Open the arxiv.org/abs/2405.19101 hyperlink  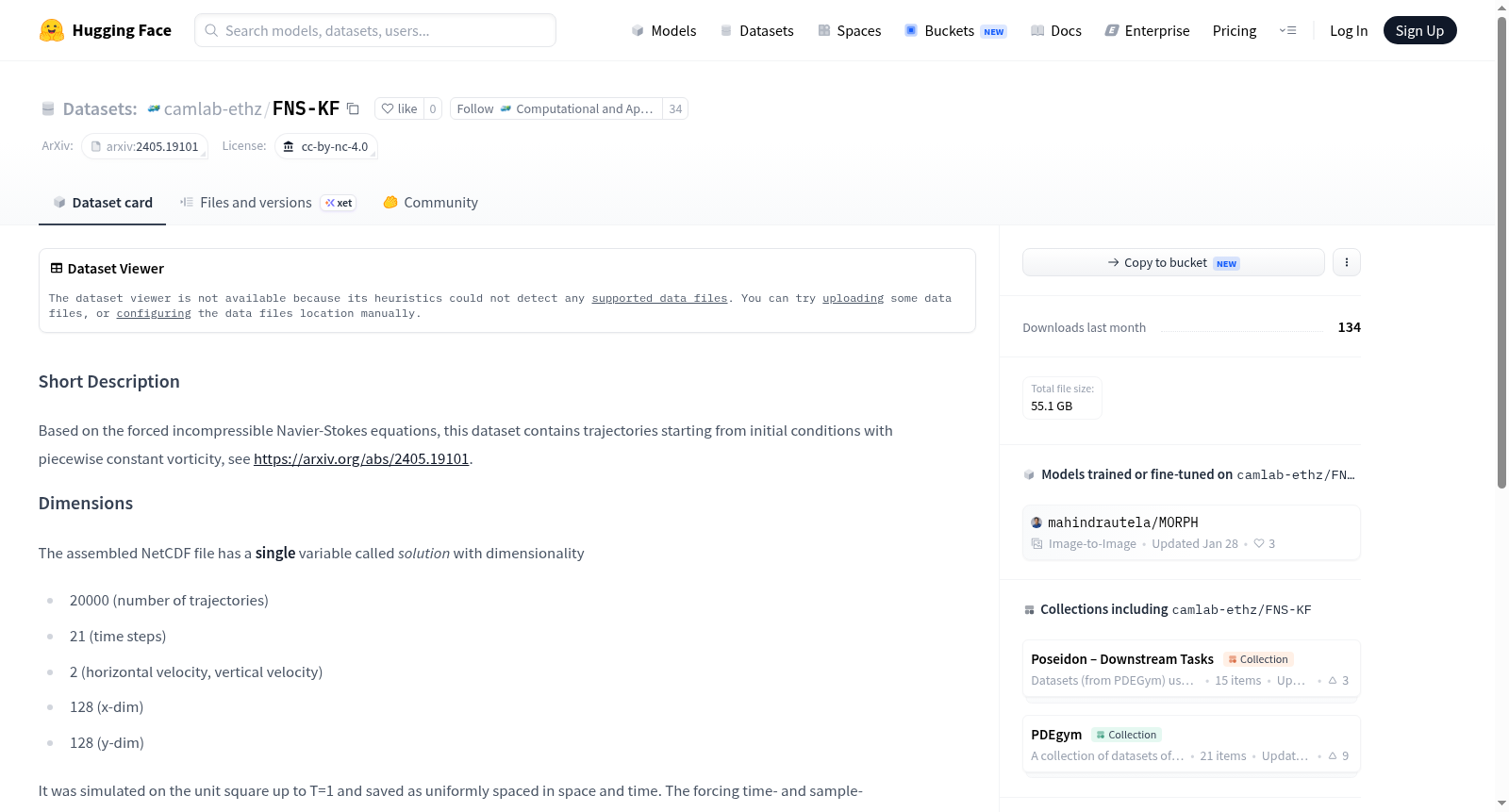point(361,458)
